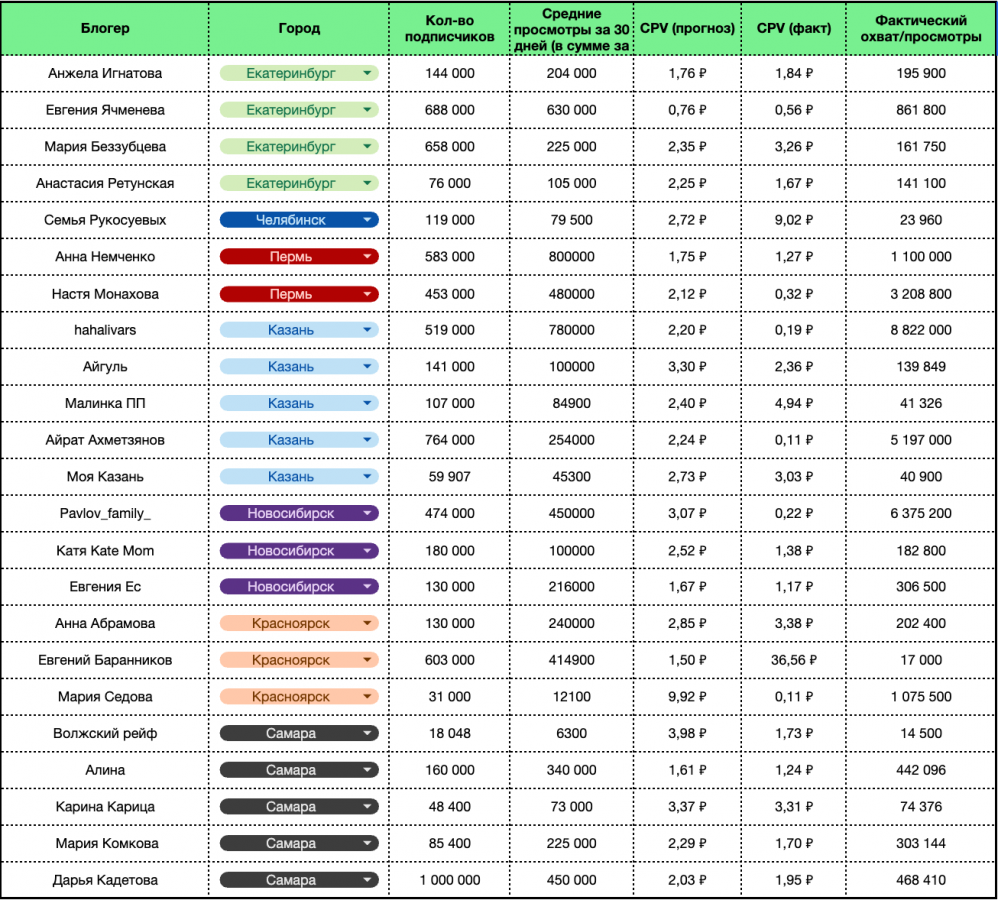Click forecast CPV cell 9,92 ₽
Viewport: 998px width, 900px height.
pos(686,697)
